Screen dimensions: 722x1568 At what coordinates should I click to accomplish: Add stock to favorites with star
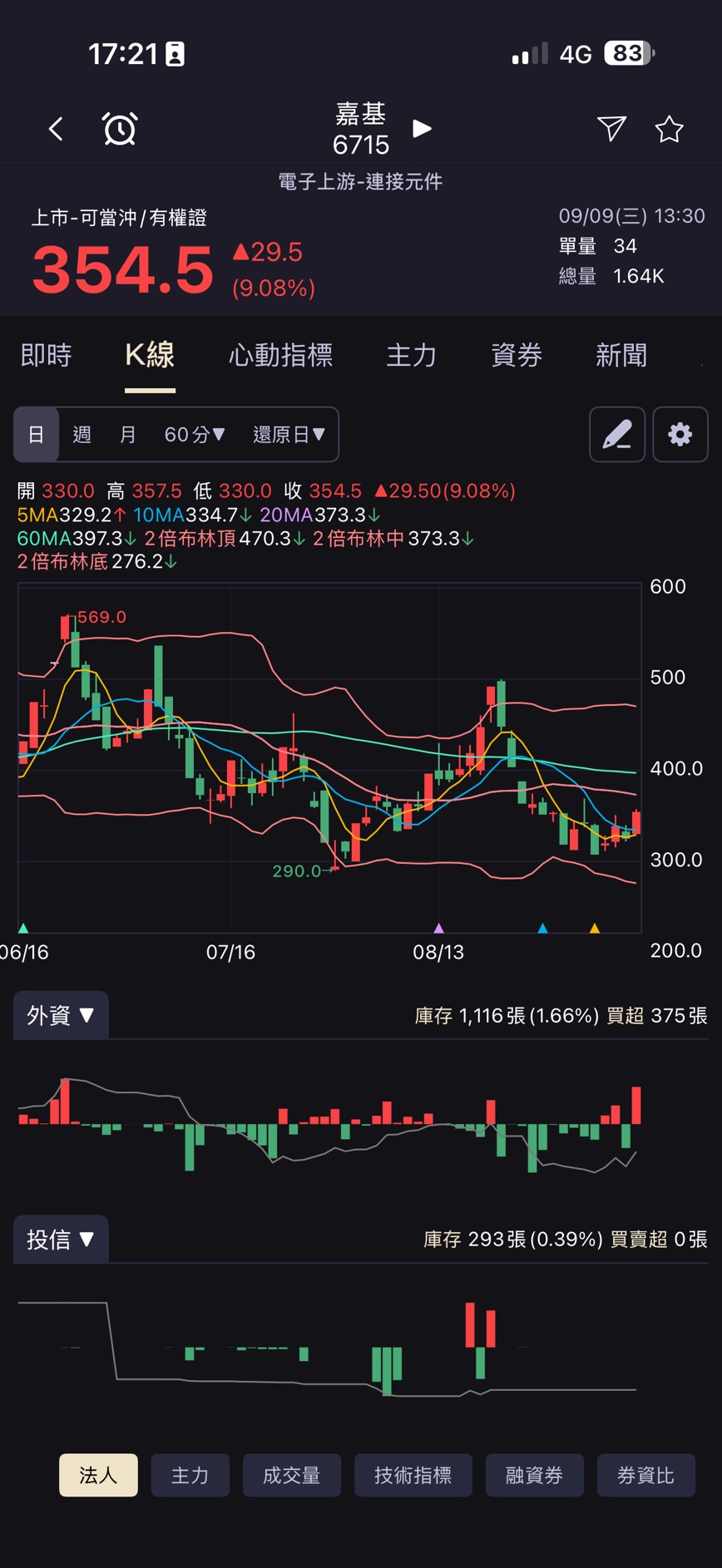coord(669,129)
